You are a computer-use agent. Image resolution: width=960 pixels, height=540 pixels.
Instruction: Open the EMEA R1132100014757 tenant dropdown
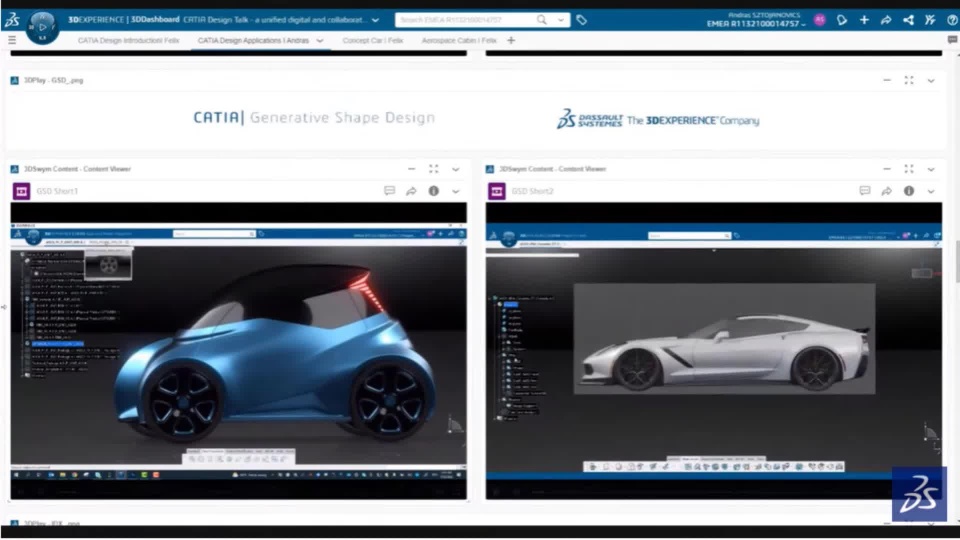pos(756,24)
